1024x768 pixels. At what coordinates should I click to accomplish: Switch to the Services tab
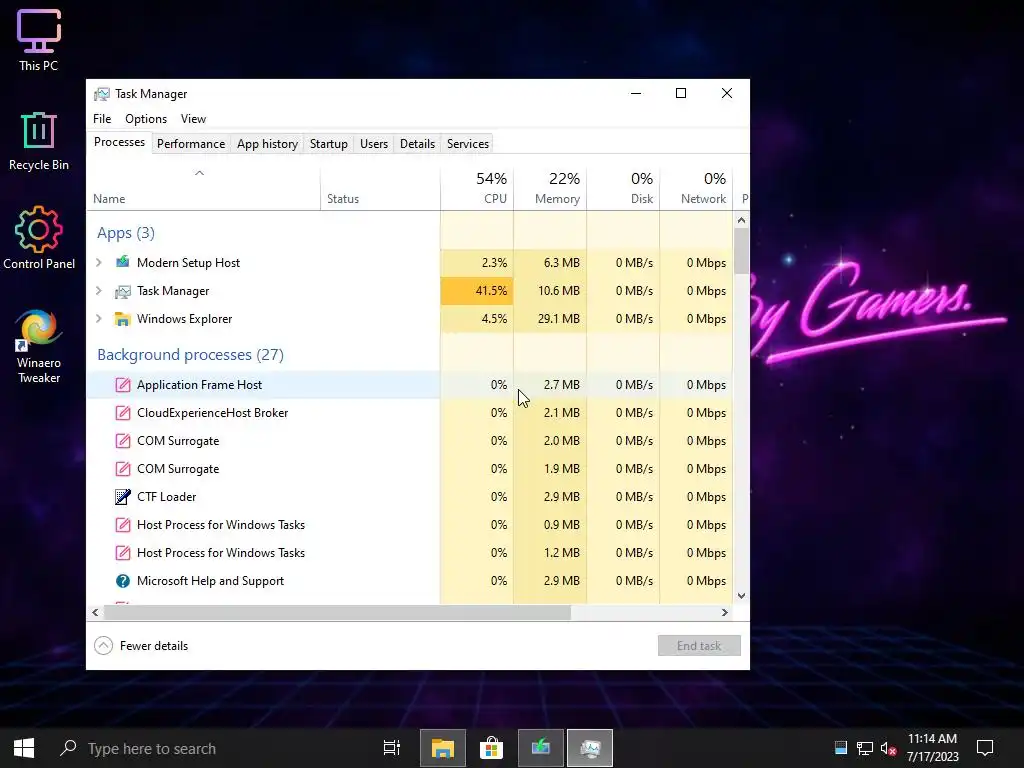(x=468, y=144)
